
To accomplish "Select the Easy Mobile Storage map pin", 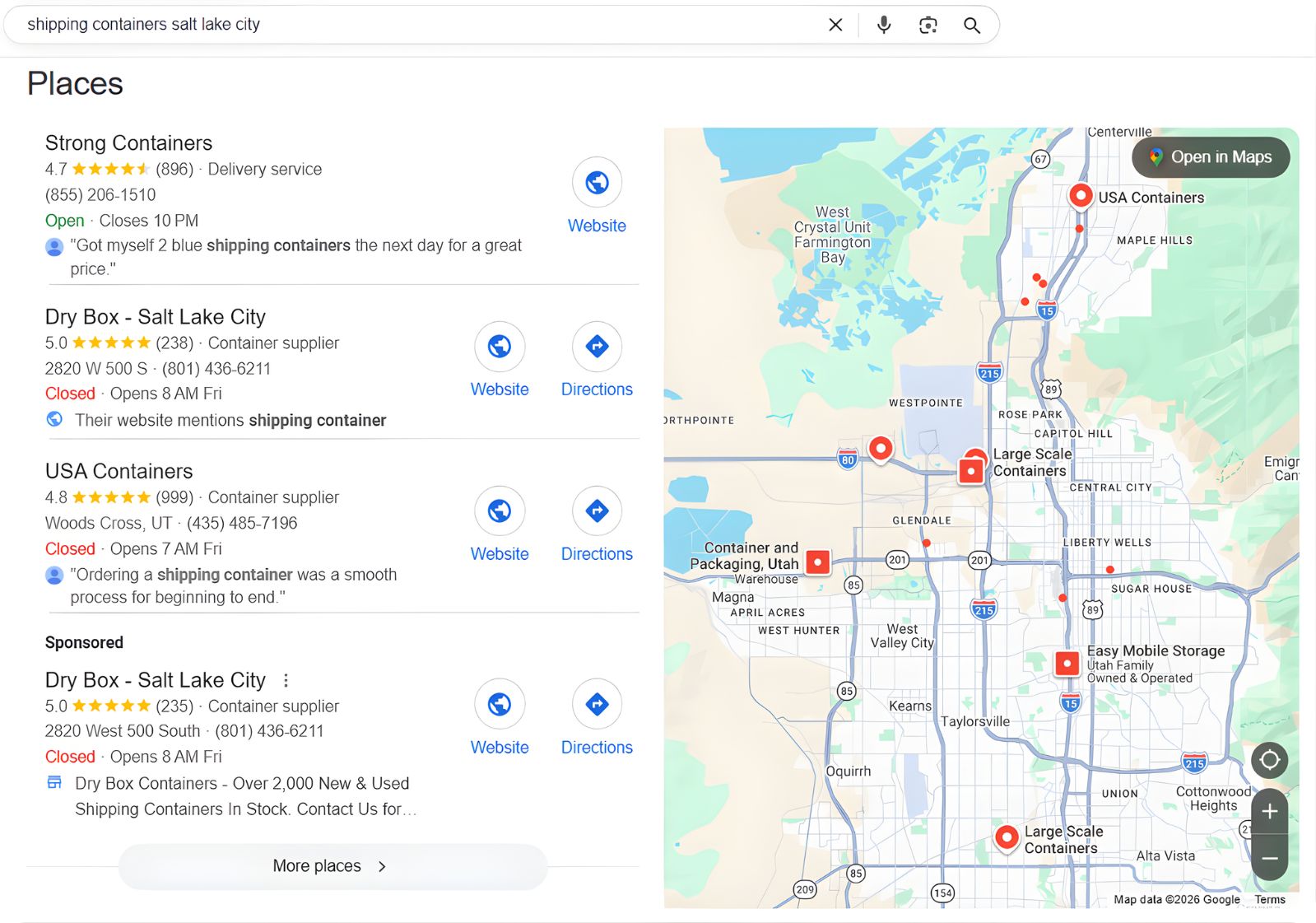I will [1067, 663].
